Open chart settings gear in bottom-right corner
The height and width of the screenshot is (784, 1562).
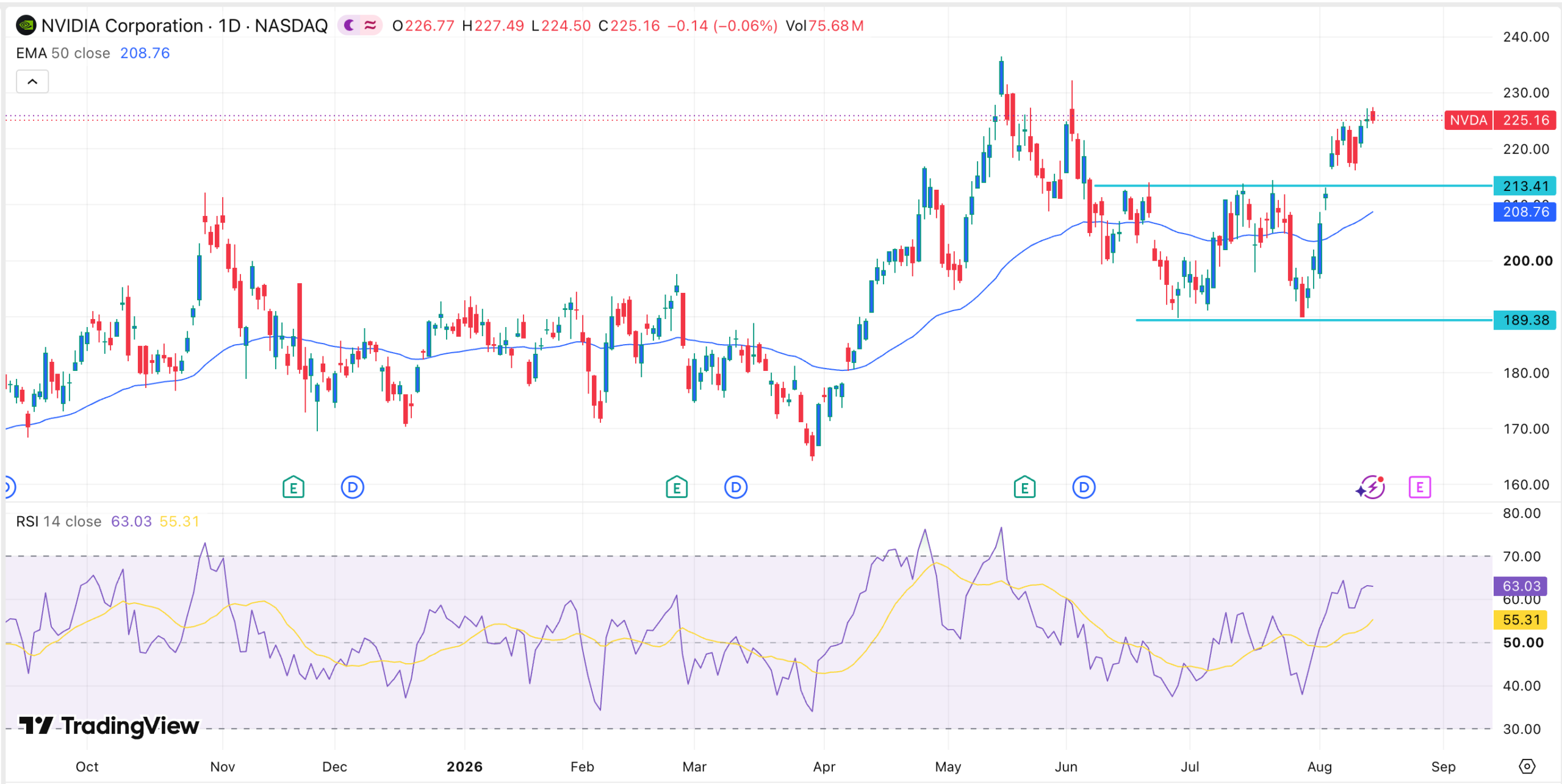pyautogui.click(x=1527, y=766)
